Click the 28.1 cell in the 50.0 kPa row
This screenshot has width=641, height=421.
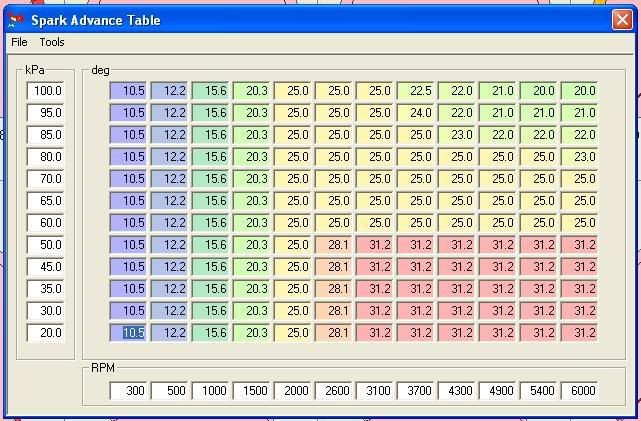335,245
